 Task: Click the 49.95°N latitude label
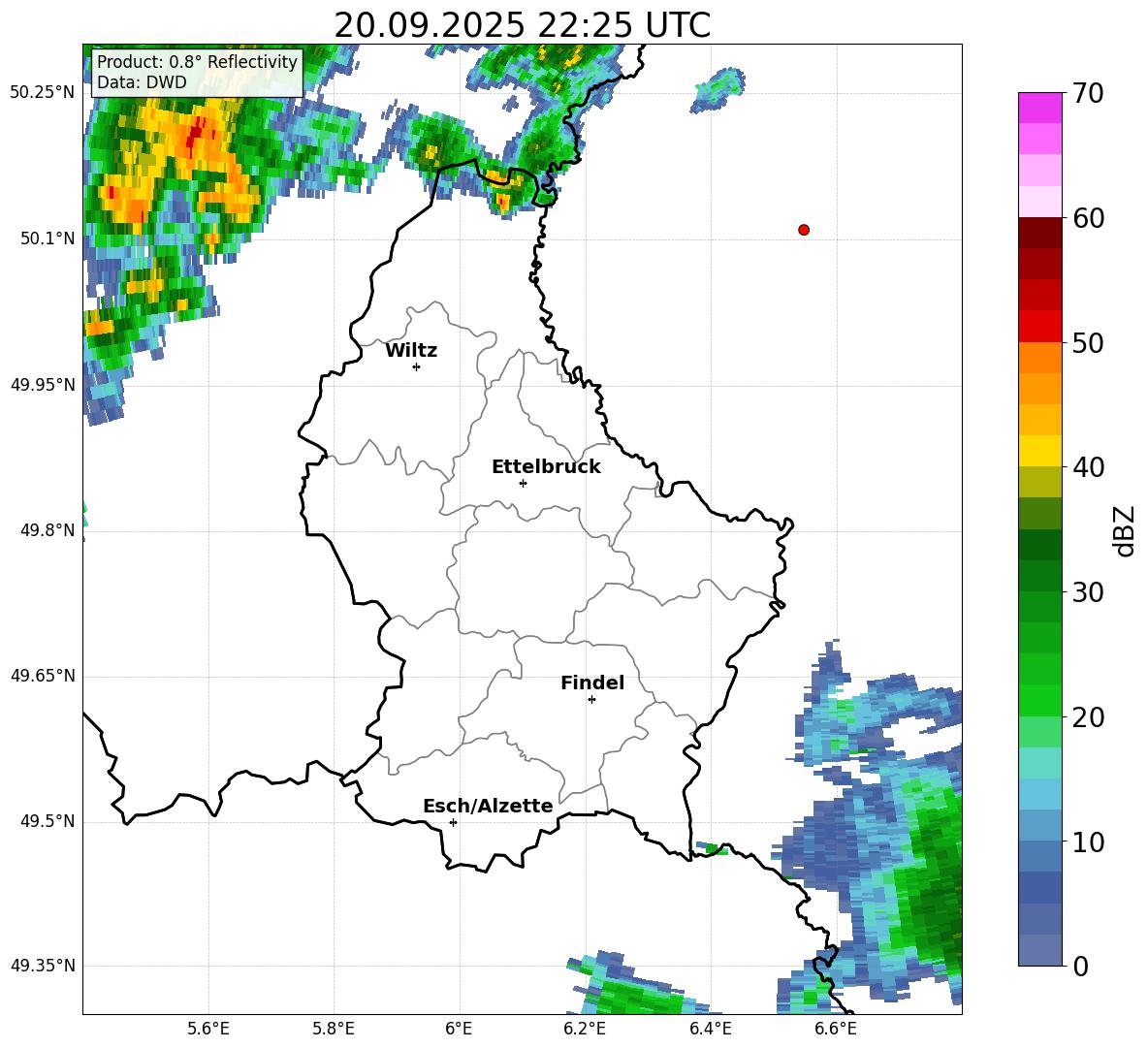43,385
